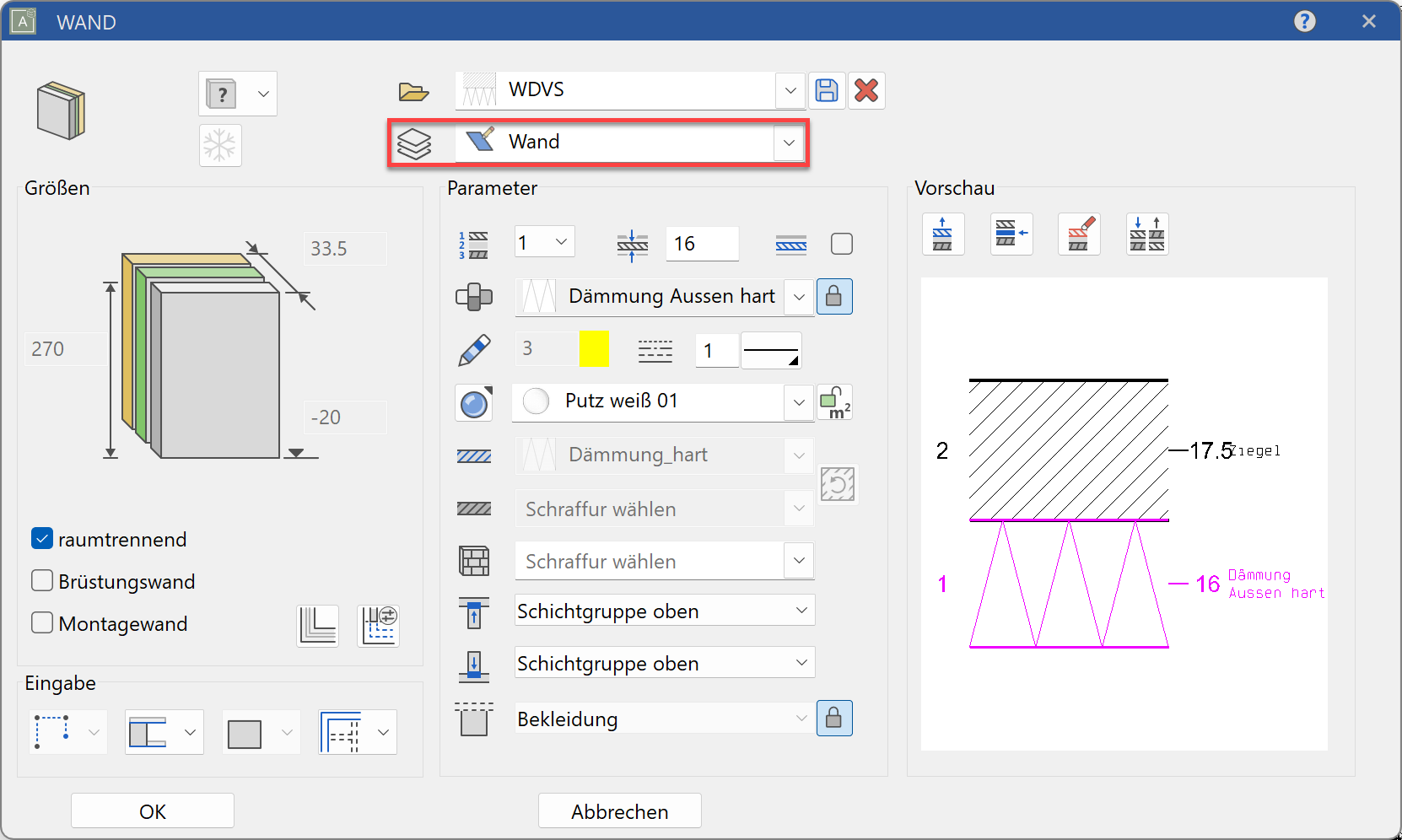Delete the WDVS wall favorite
Image resolution: width=1402 pixels, height=840 pixels.
pos(865,90)
